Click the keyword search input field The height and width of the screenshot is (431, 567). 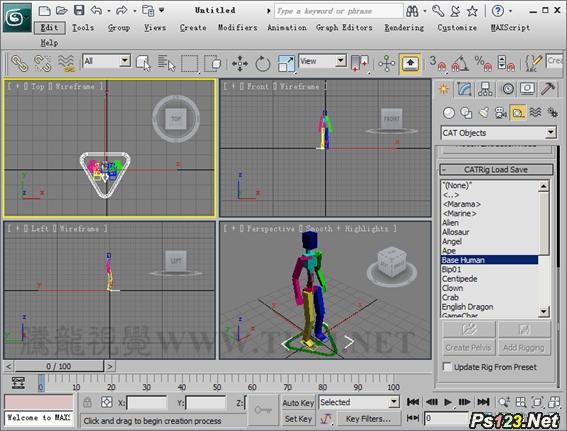[x=338, y=11]
